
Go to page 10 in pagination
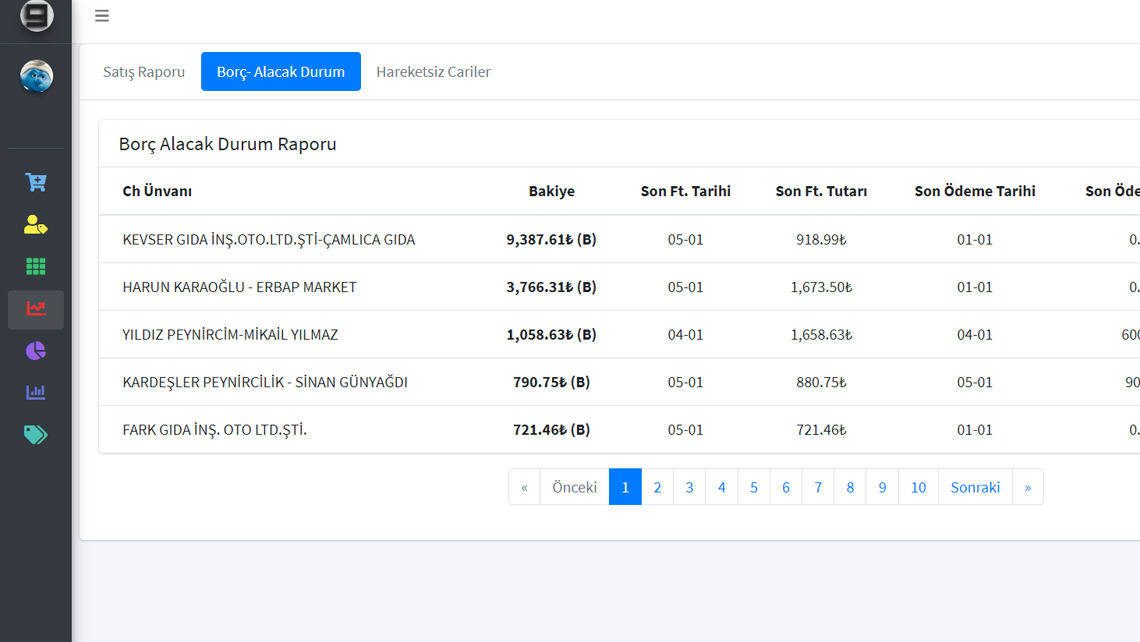918,487
